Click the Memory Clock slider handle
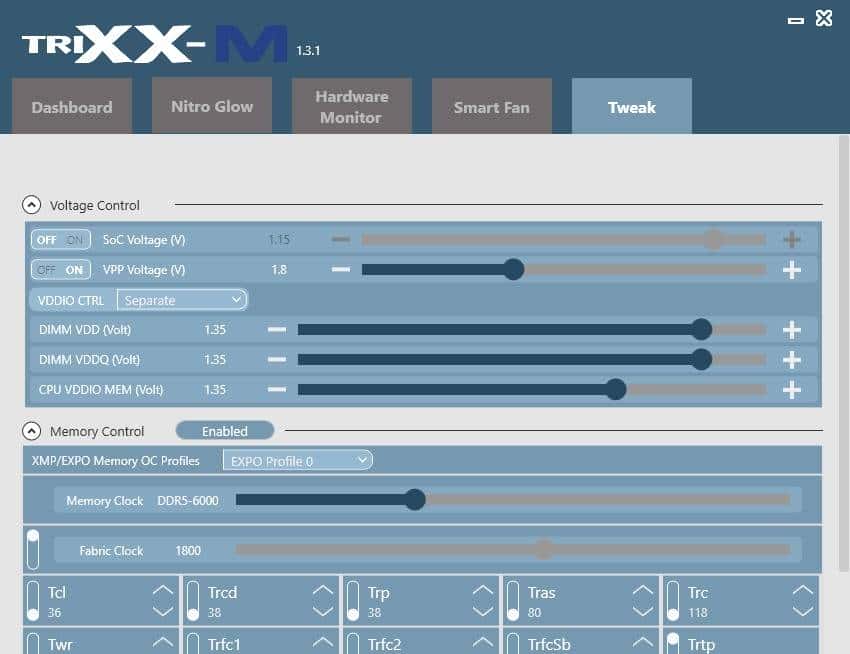The height and width of the screenshot is (654, 850). tap(415, 499)
